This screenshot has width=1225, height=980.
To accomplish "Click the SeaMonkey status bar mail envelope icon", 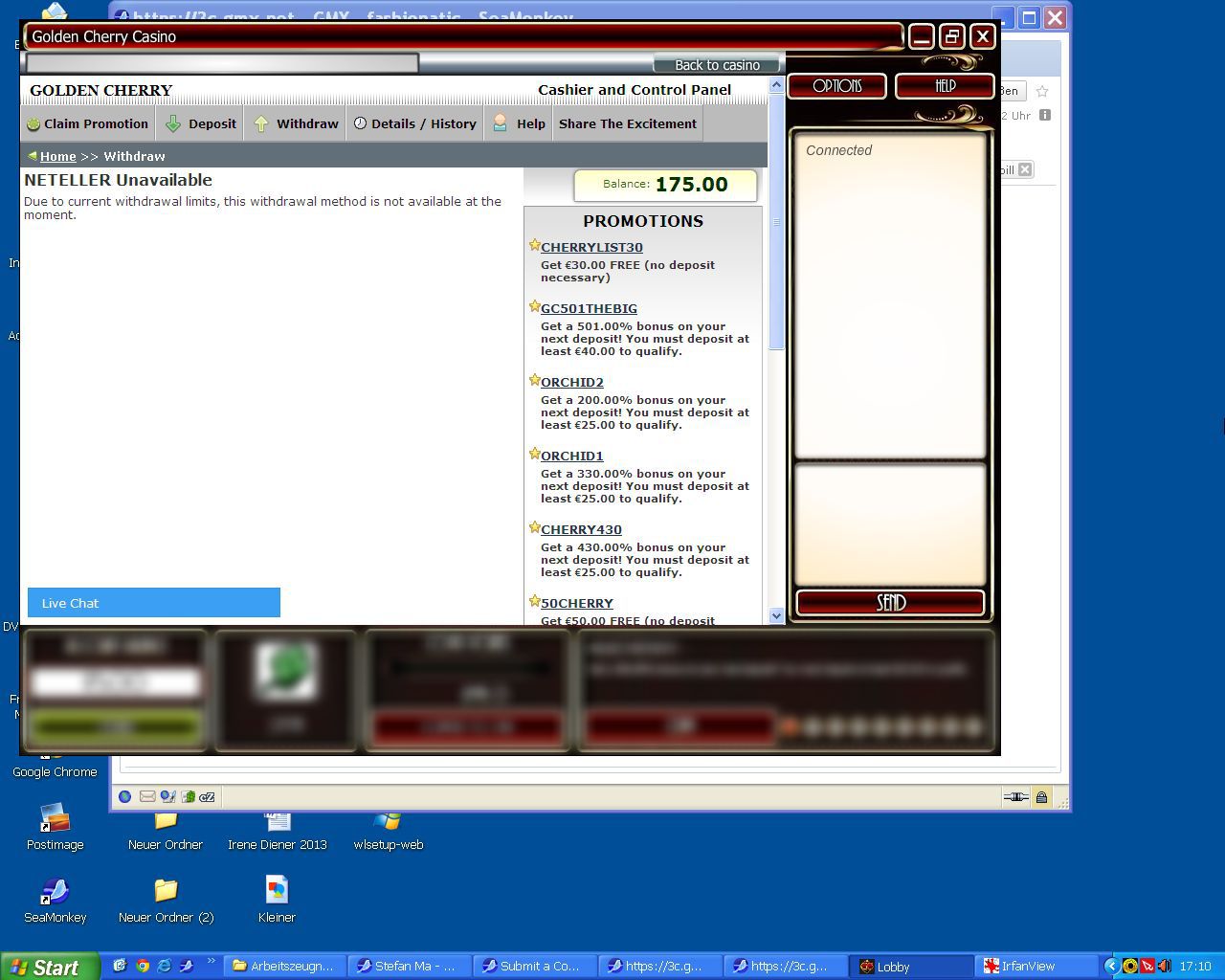I will click(147, 796).
